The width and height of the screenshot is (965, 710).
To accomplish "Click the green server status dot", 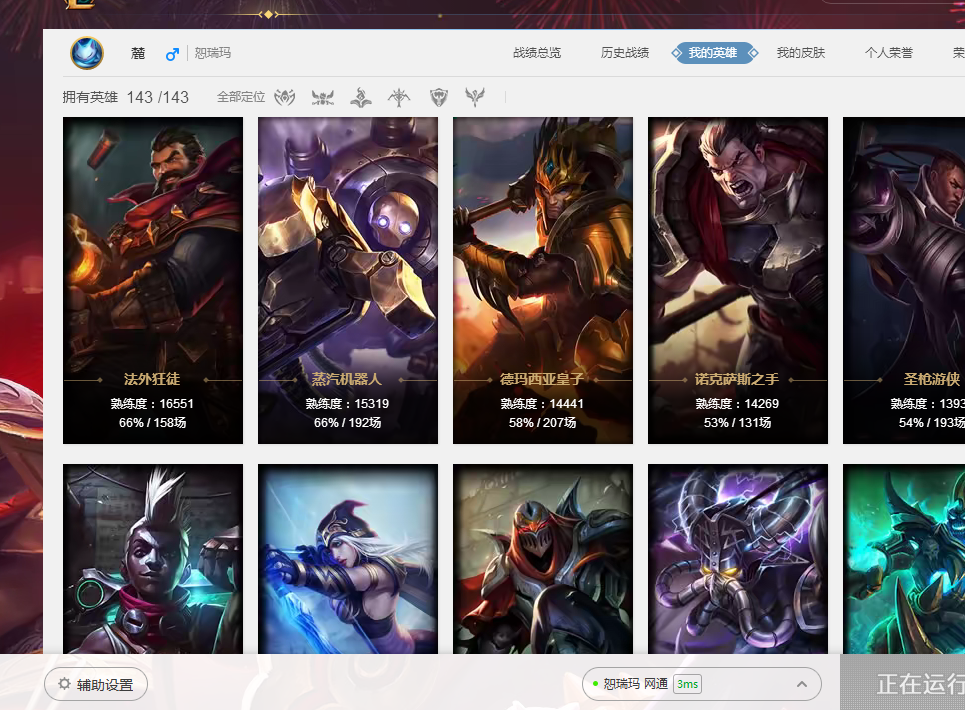I will (595, 684).
